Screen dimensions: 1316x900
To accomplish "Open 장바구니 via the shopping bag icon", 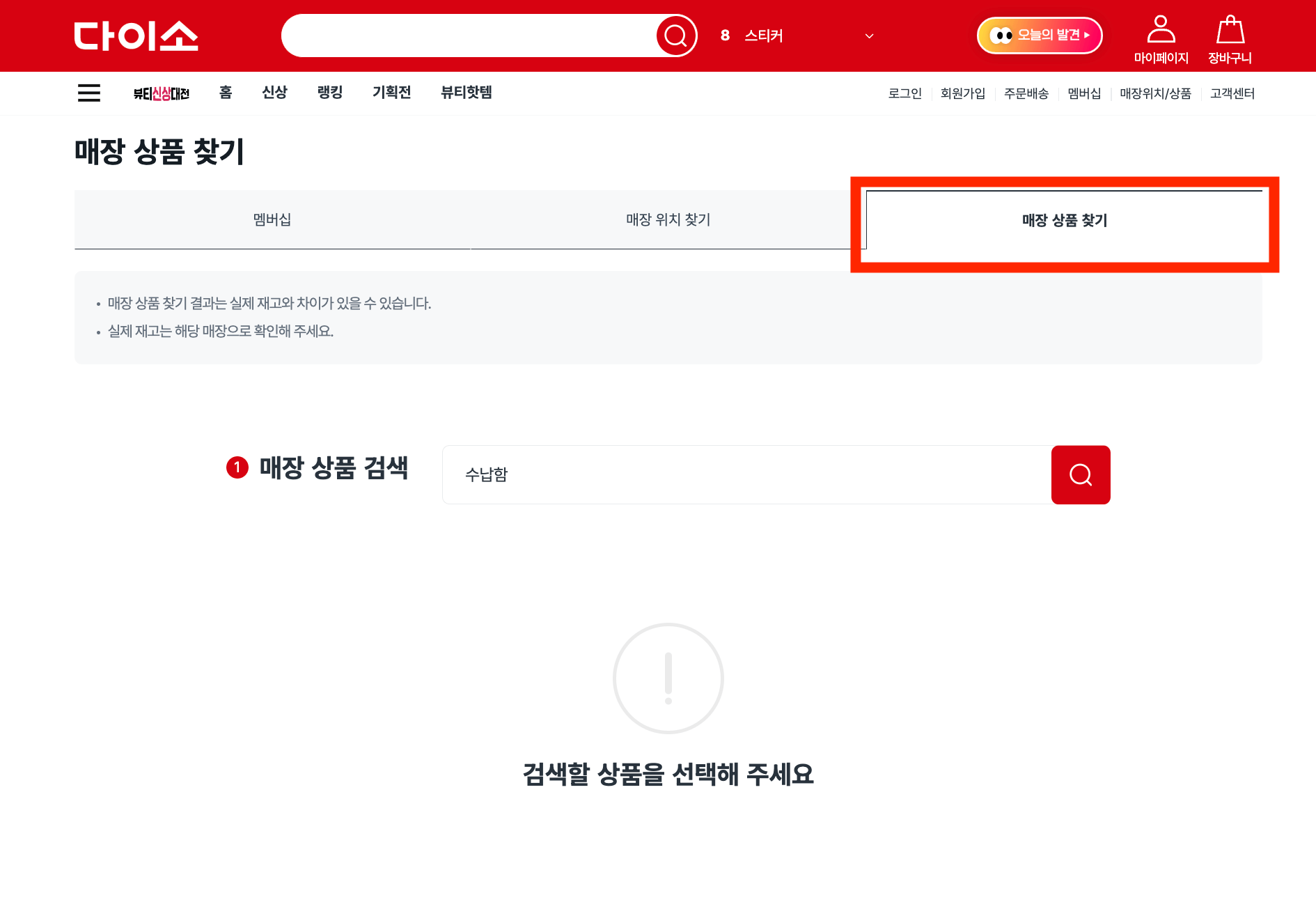I will [x=1230, y=36].
